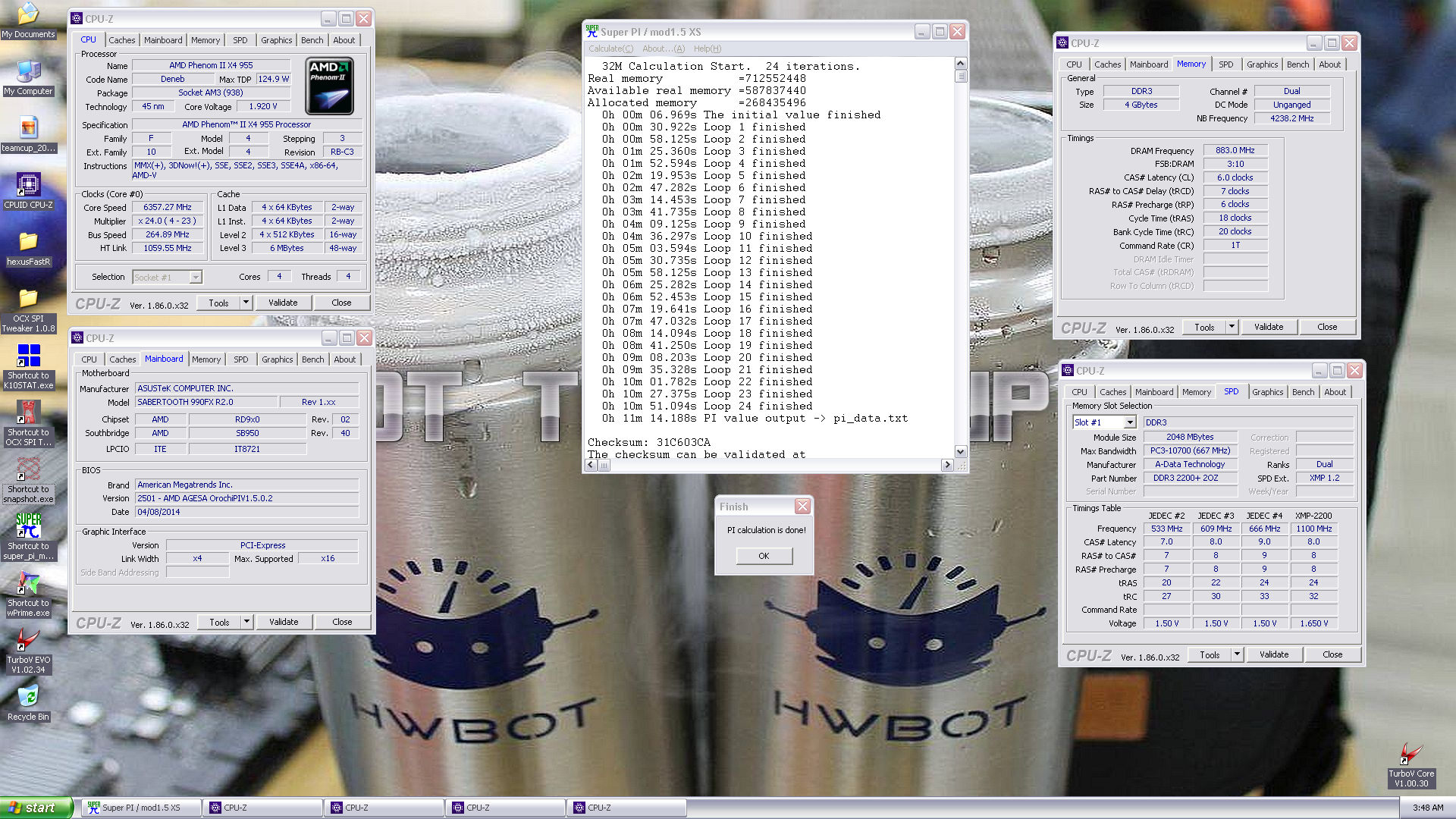Click Super PI window title icon
Image resolution: width=1456 pixels, height=819 pixels.
pyautogui.click(x=591, y=31)
